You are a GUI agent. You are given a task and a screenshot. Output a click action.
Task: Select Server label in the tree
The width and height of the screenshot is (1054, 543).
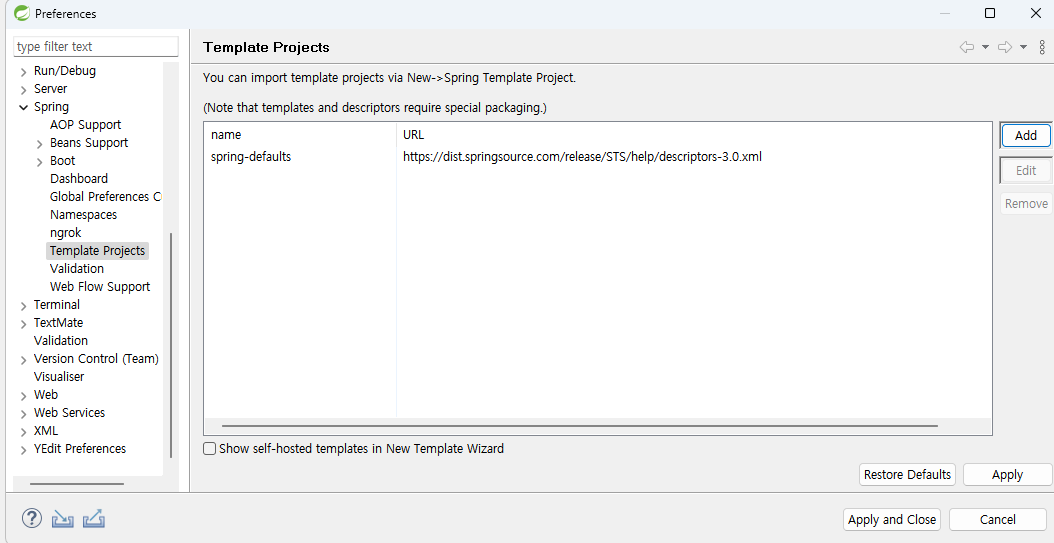(50, 89)
